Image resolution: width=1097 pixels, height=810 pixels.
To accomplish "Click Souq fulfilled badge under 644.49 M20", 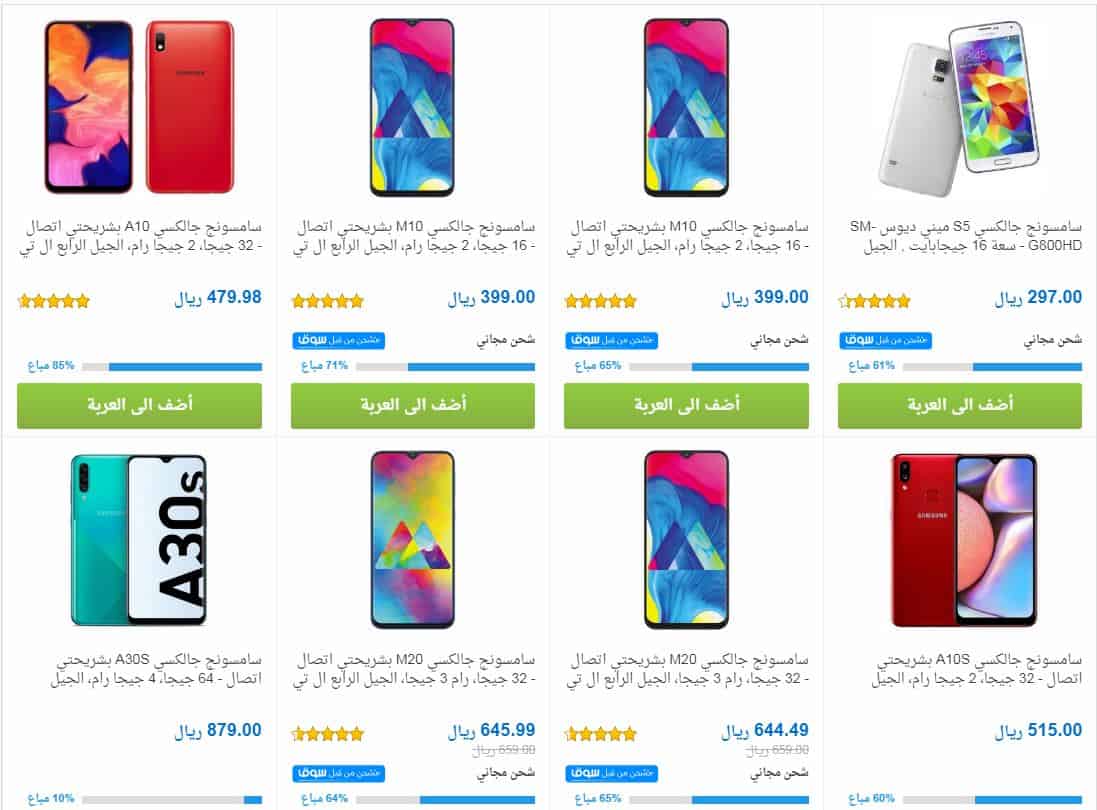I will click(611, 773).
